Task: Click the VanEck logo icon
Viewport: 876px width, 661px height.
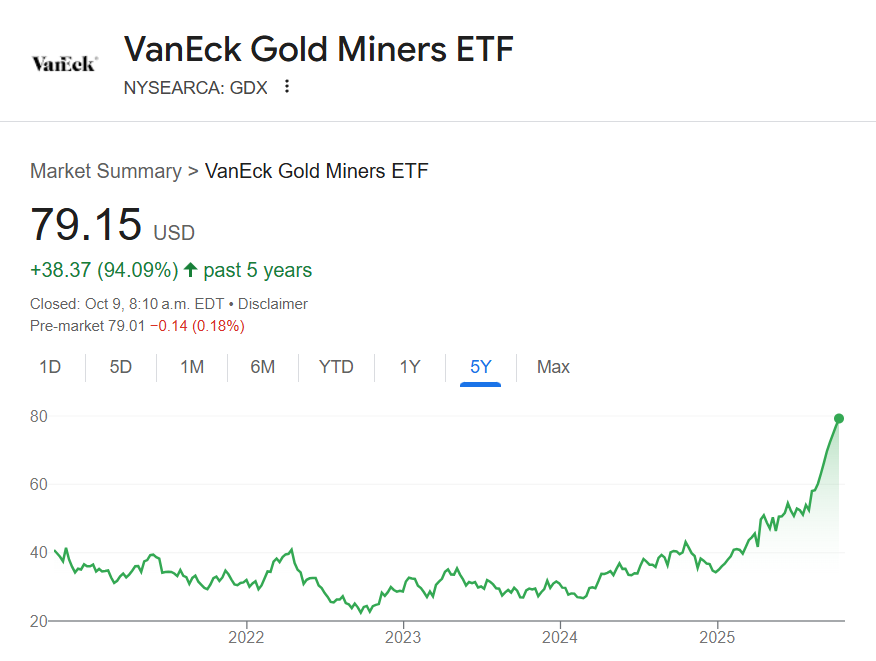Action: click(64, 64)
